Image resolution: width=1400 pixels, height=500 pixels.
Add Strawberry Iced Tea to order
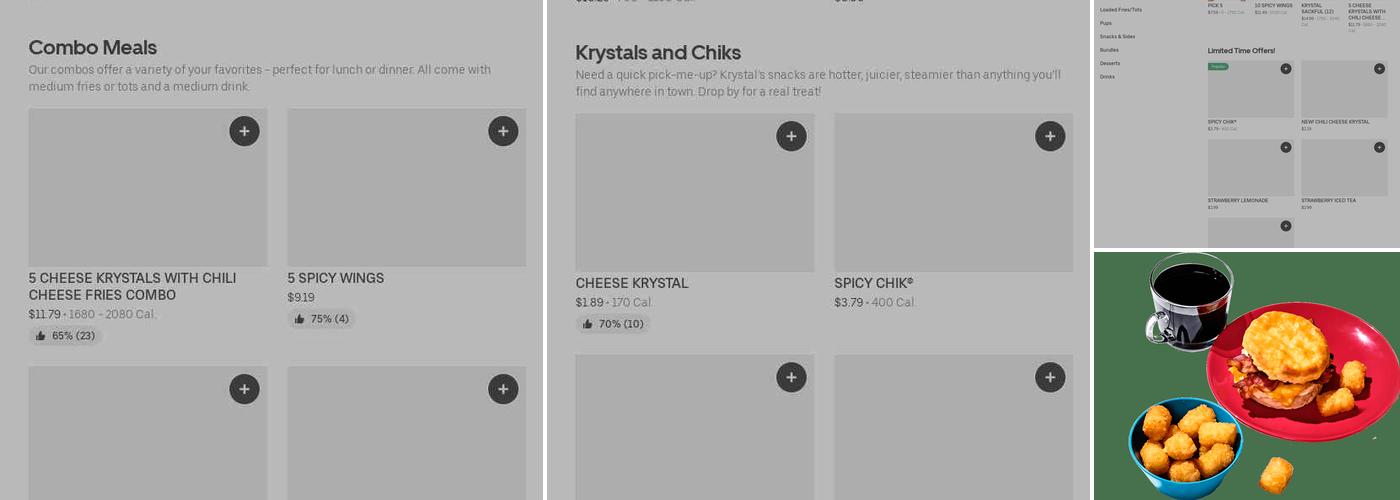click(1379, 147)
